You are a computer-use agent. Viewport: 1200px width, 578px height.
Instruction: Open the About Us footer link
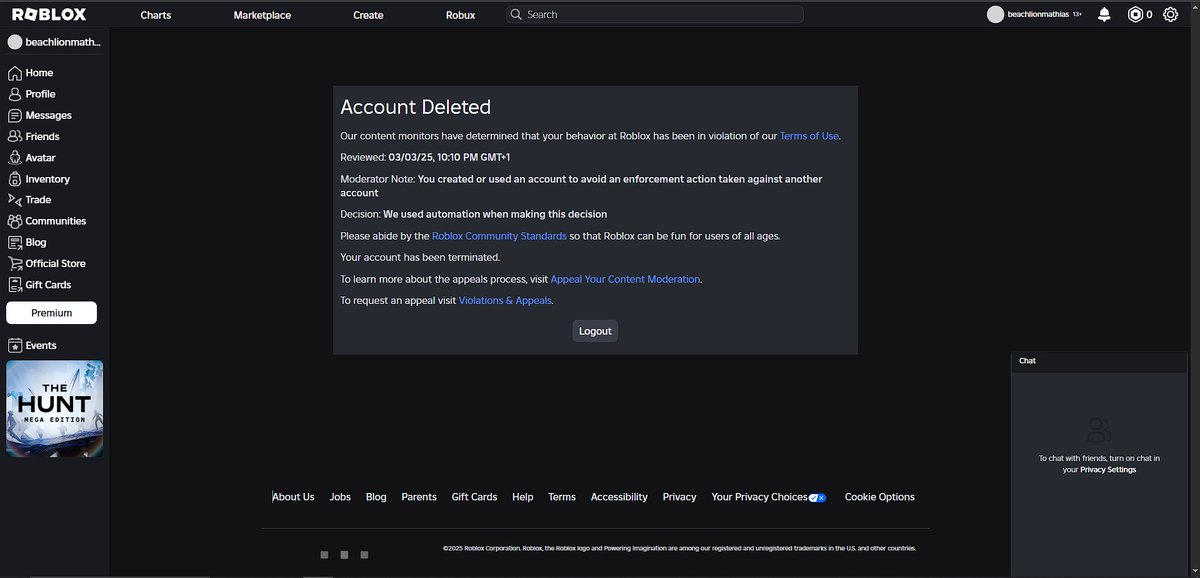pos(293,497)
